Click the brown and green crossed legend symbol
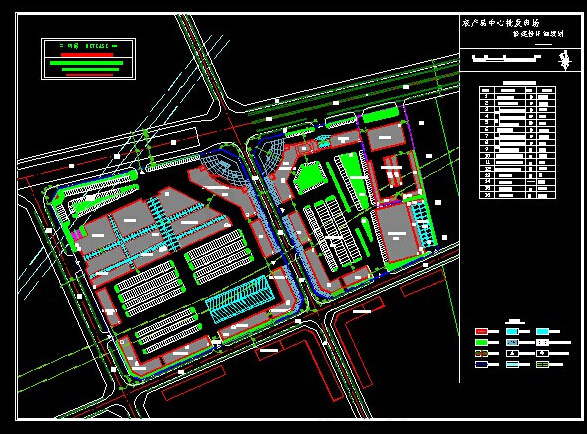Viewport: 587px width, 434px height. 481,353
